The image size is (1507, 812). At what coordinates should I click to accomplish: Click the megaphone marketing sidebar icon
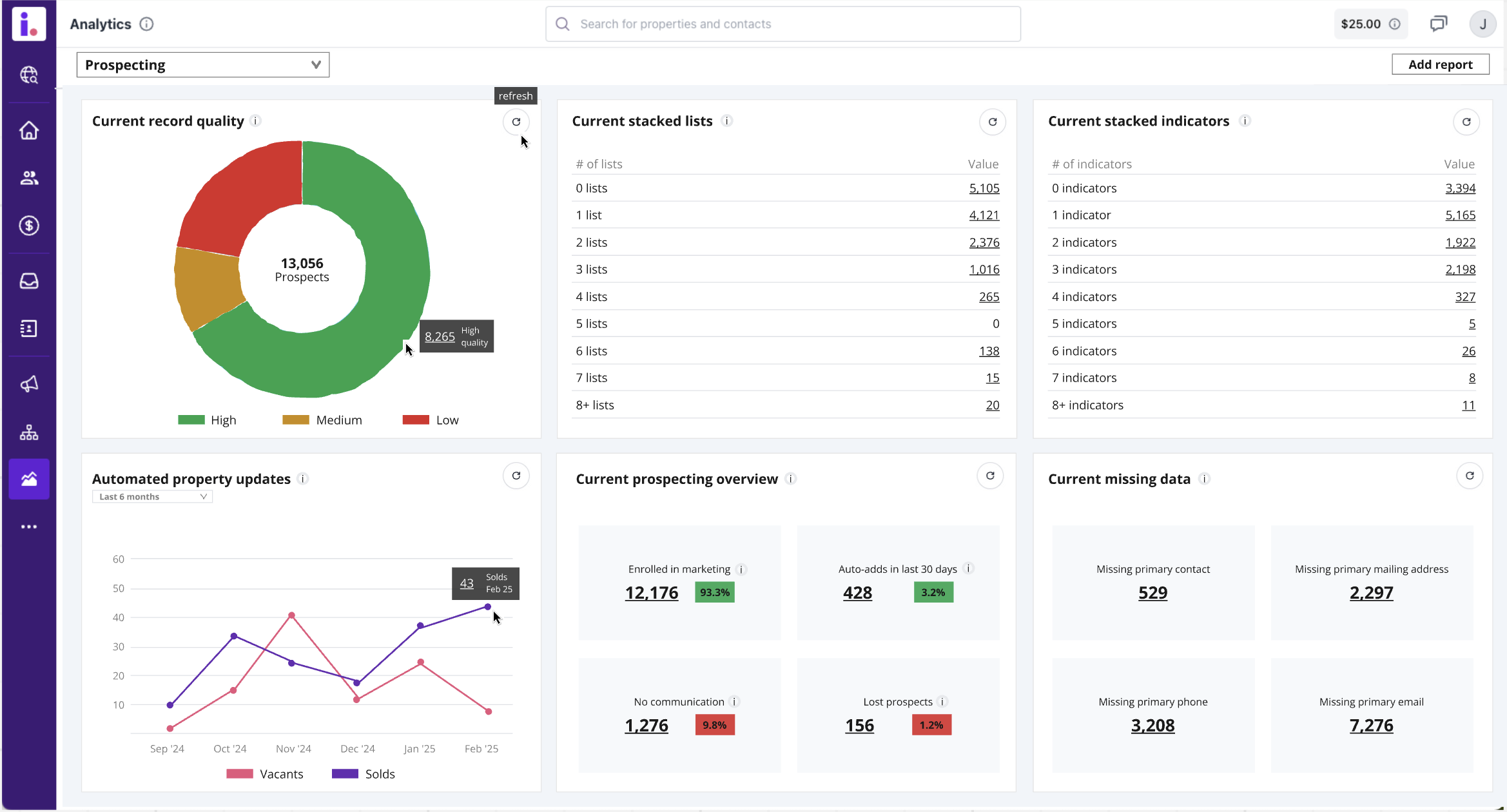[x=29, y=384]
